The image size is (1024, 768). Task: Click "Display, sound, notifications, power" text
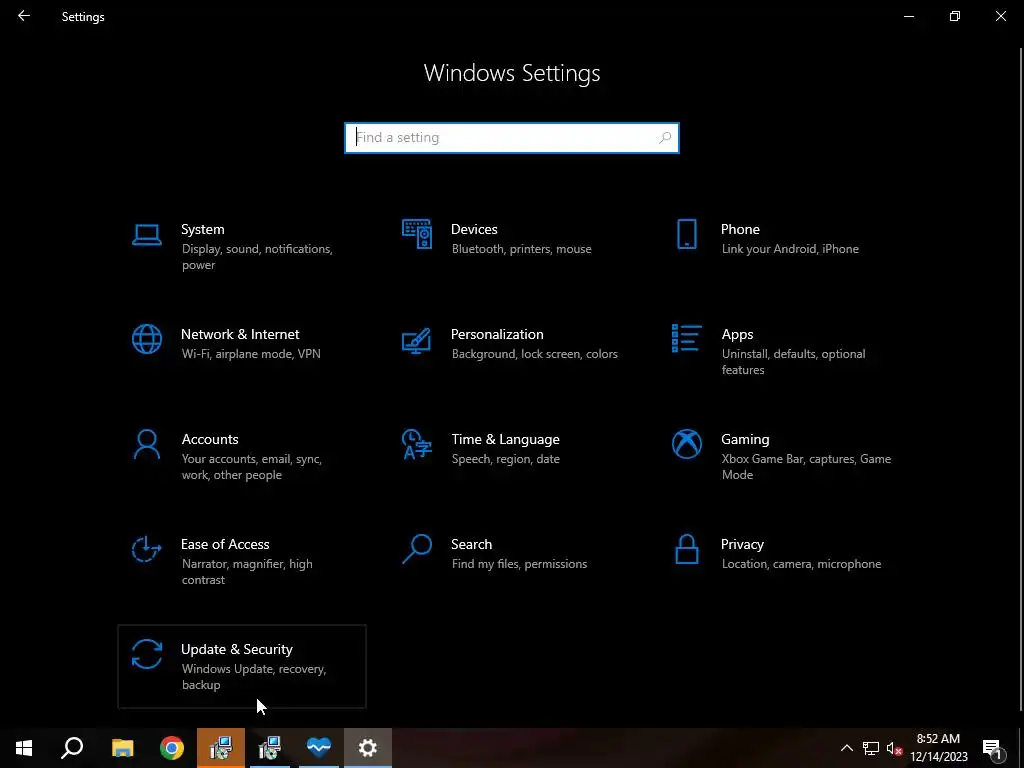257,257
